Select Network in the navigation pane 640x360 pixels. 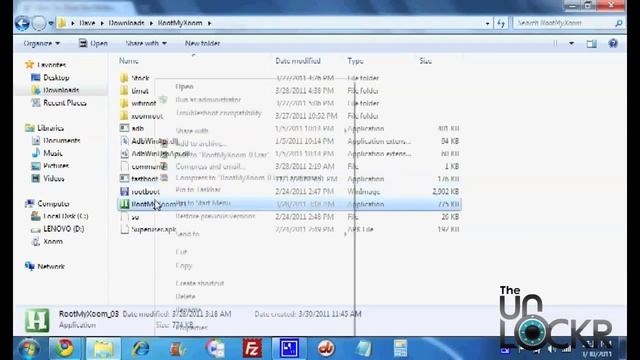pos(51,267)
